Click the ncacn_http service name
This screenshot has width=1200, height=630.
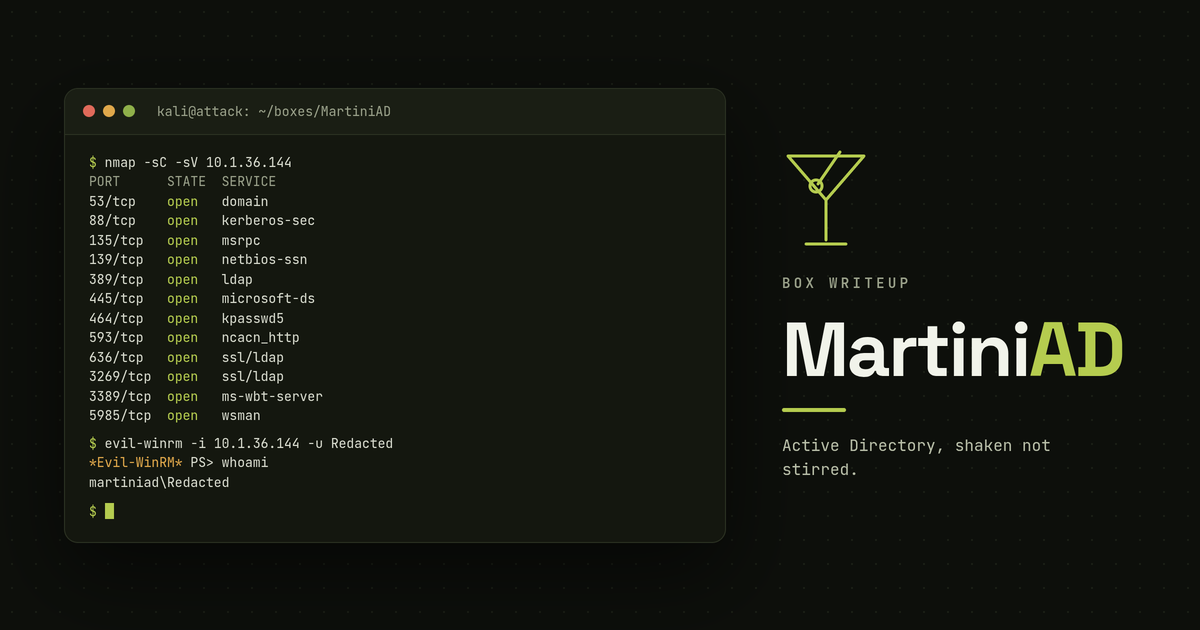[x=260, y=338]
